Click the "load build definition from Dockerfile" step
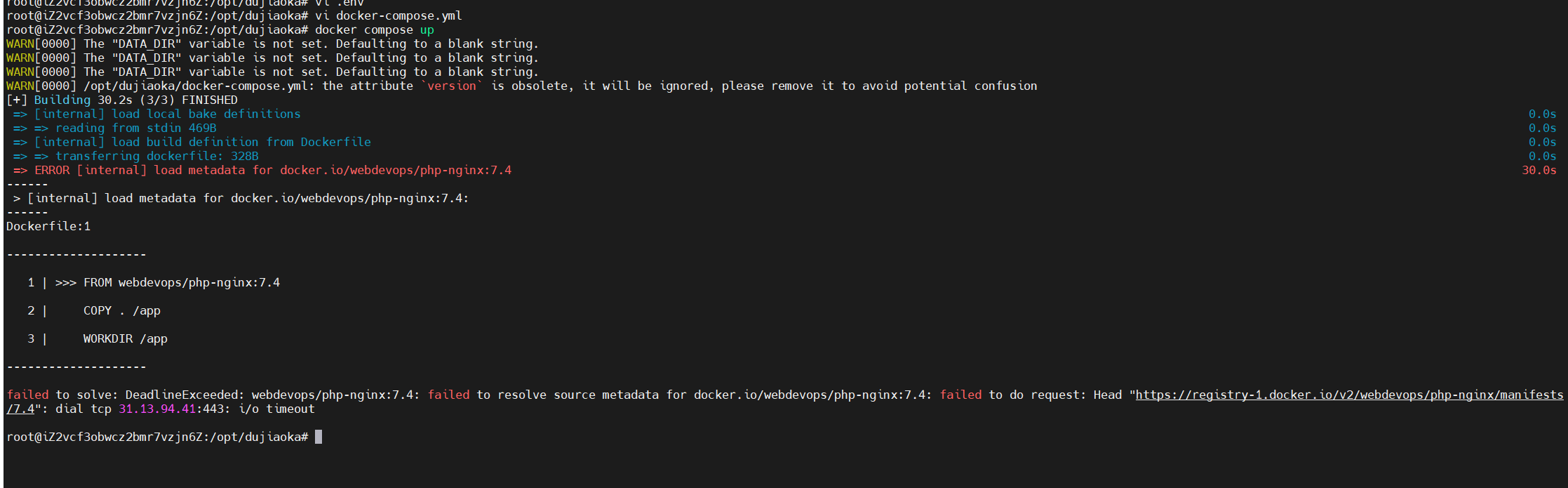This screenshot has height=488, width=1568. (241, 143)
